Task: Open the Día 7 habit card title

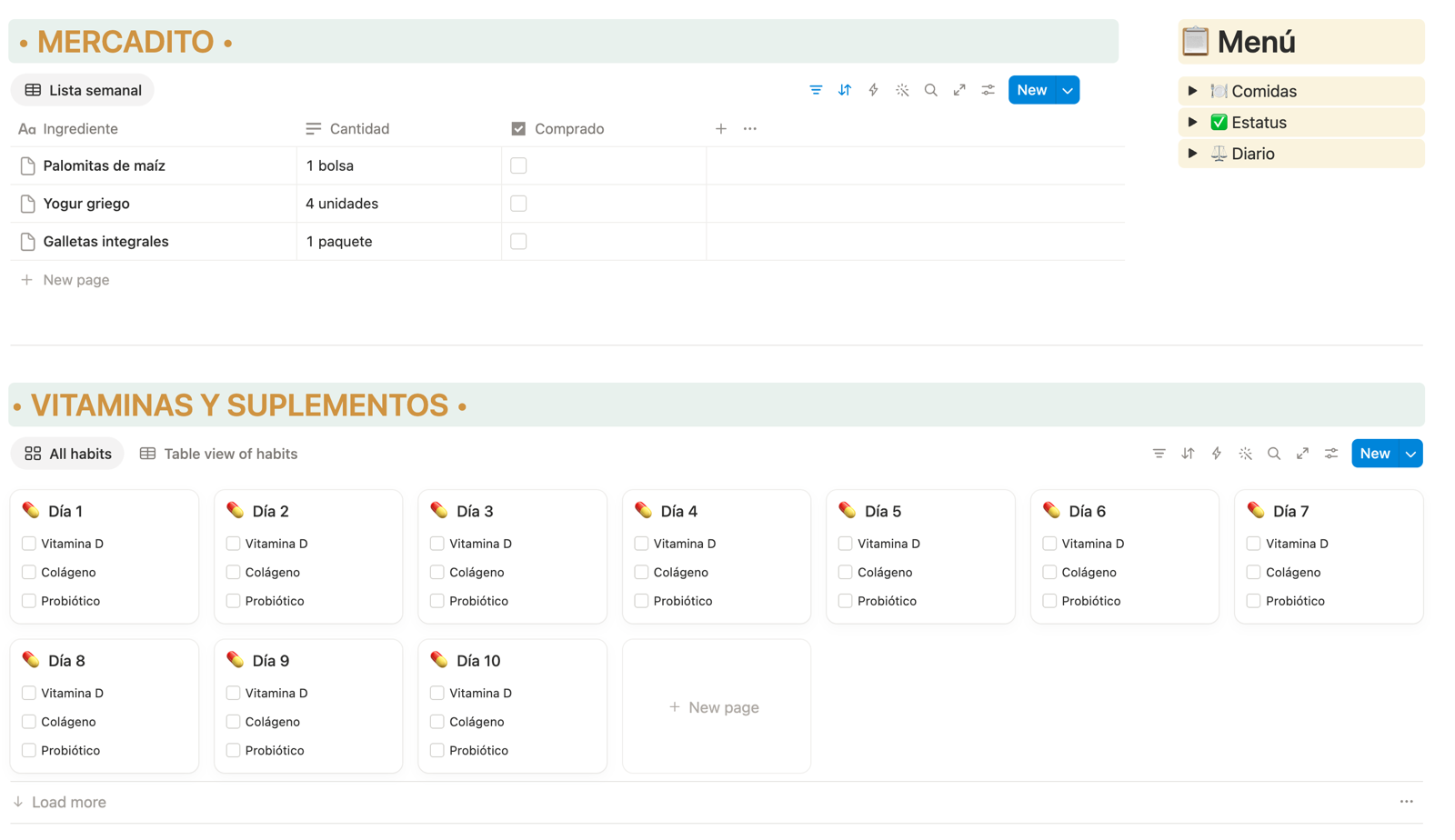Action: [1290, 512]
